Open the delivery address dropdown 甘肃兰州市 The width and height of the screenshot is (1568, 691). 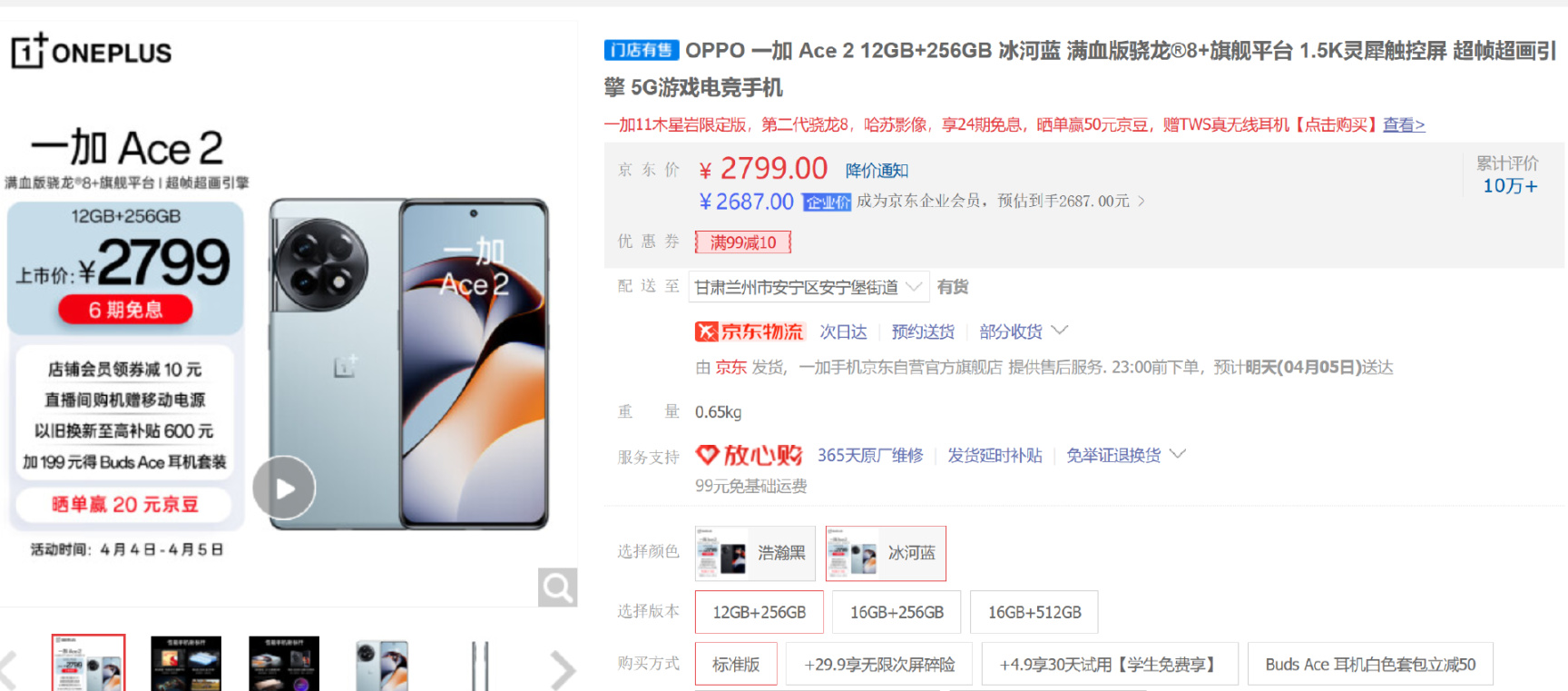coord(808,287)
